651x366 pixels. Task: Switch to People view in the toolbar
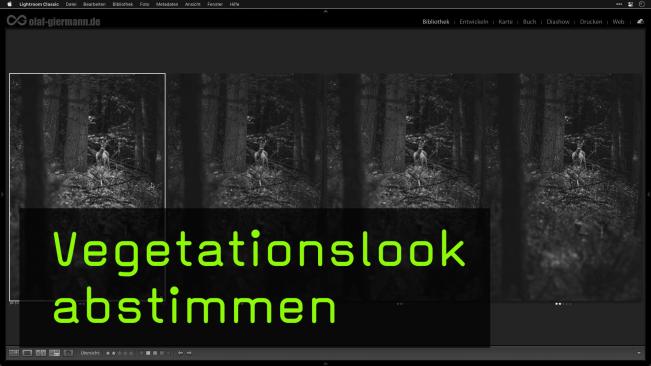pos(69,353)
